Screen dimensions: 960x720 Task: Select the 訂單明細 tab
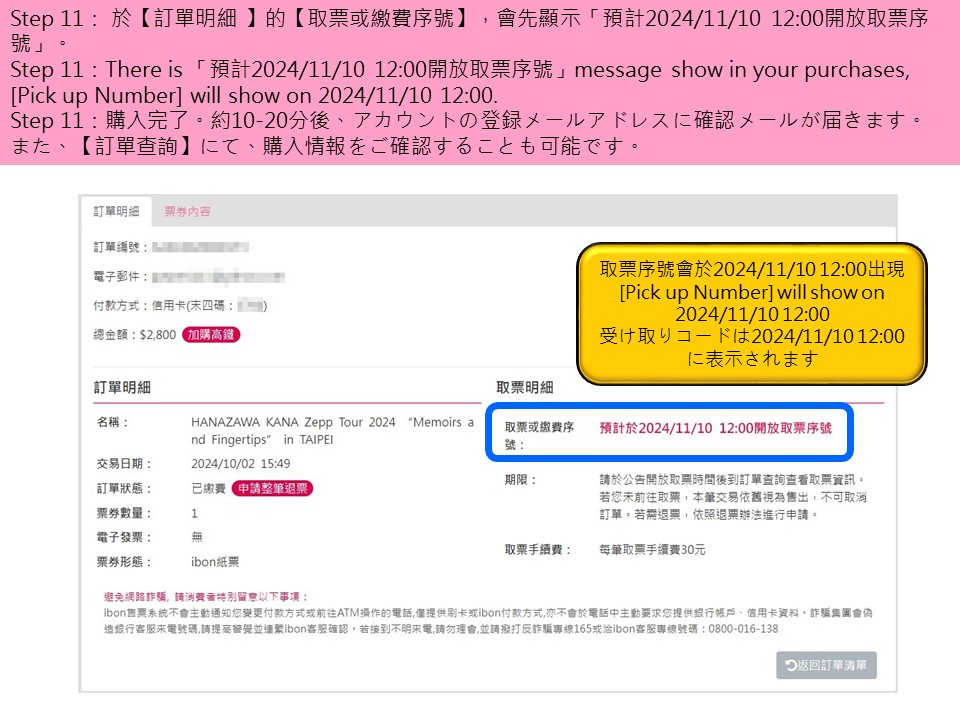coord(116,212)
